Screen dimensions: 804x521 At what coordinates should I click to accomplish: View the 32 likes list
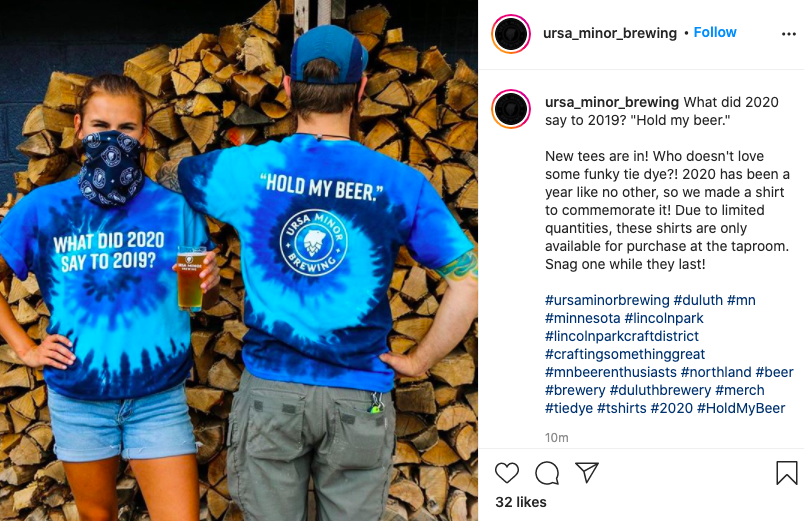tap(520, 503)
